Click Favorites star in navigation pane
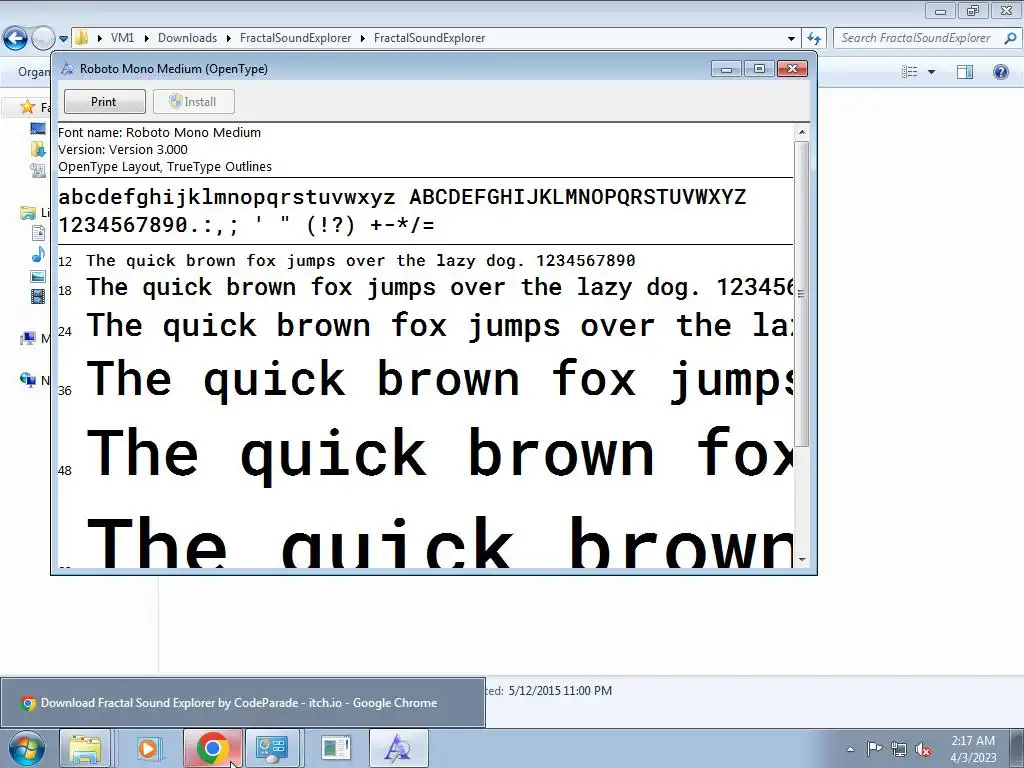The image size is (1024, 768). [27, 106]
